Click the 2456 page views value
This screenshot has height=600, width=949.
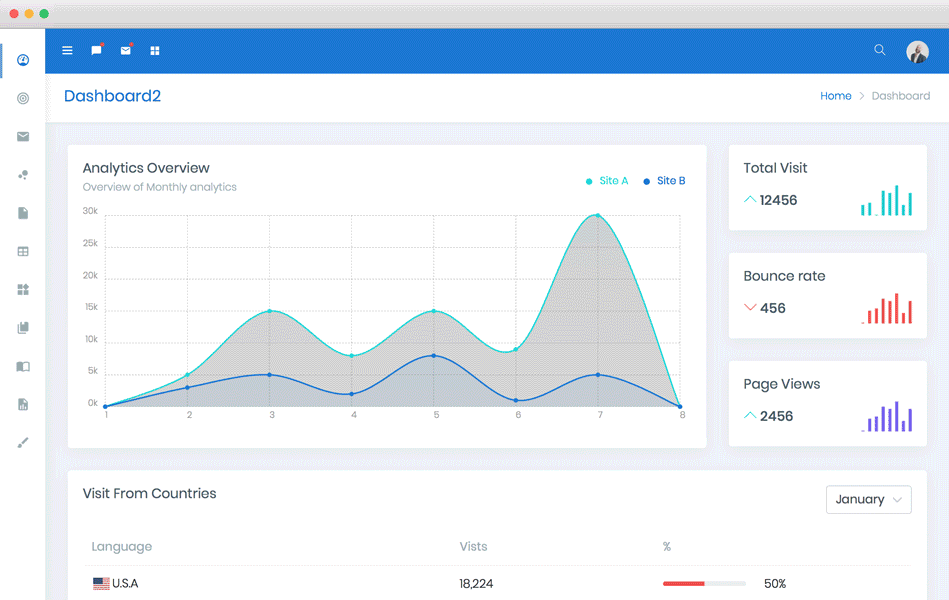coord(777,416)
